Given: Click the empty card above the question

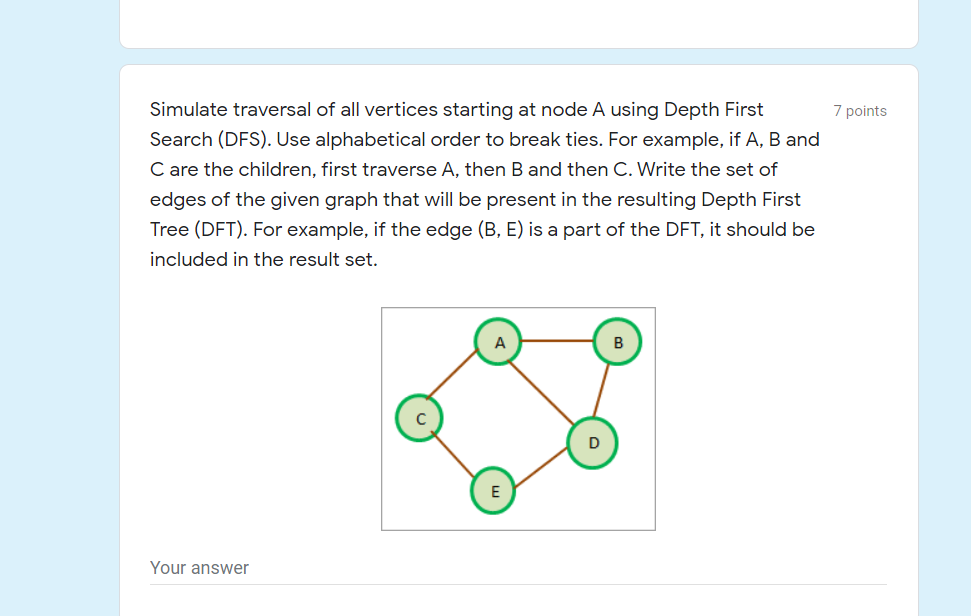Looking at the screenshot, I should coord(518,25).
